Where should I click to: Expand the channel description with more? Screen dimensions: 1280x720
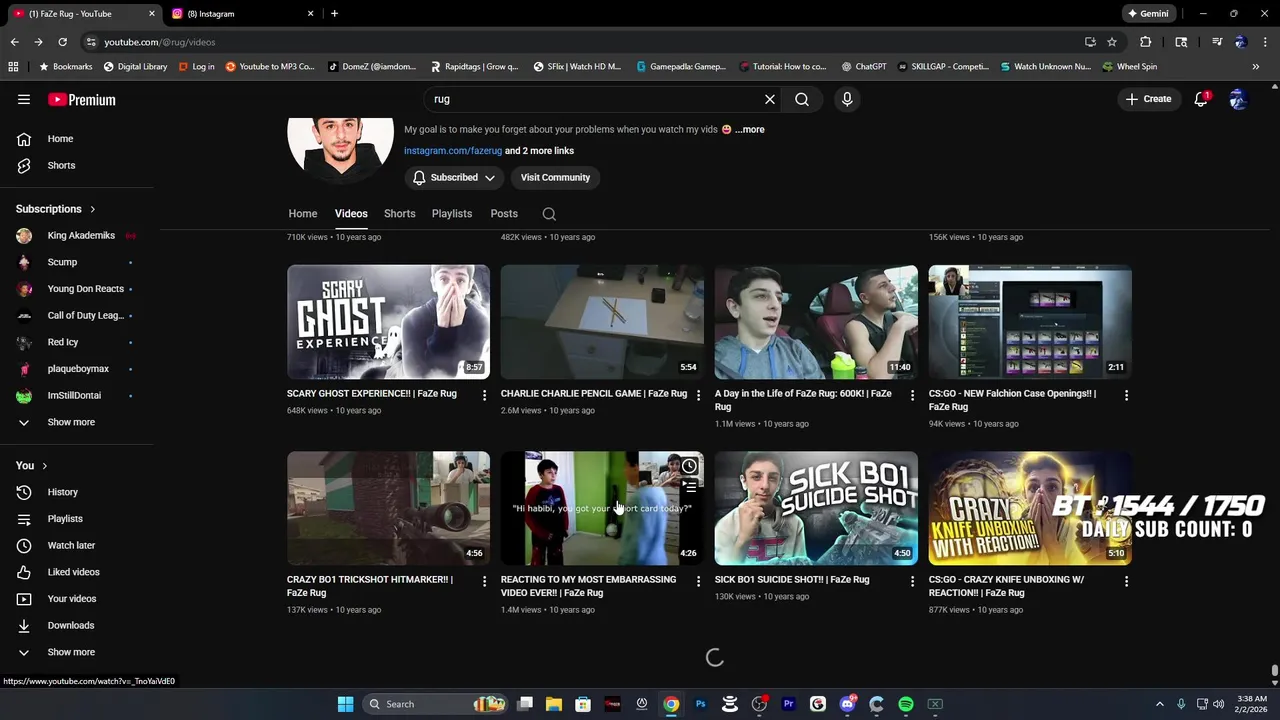[x=750, y=130]
